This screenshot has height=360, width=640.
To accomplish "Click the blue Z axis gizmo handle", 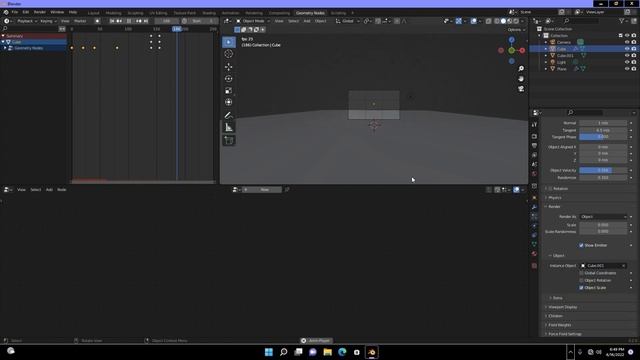I will pos(511,40).
